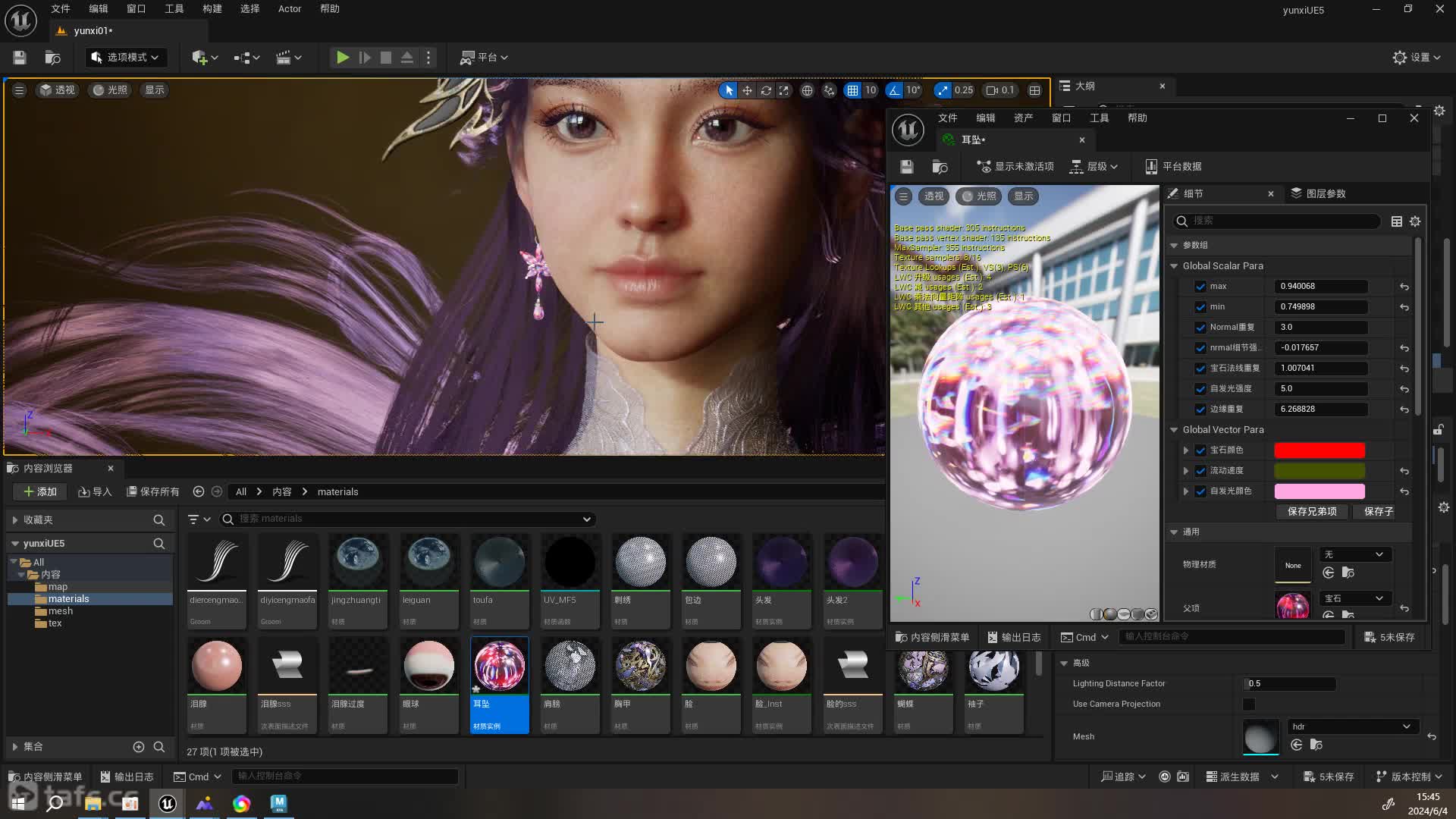This screenshot has width=1456, height=819.
Task: Select the Rotate tool in the viewport
Action: pyautogui.click(x=766, y=90)
